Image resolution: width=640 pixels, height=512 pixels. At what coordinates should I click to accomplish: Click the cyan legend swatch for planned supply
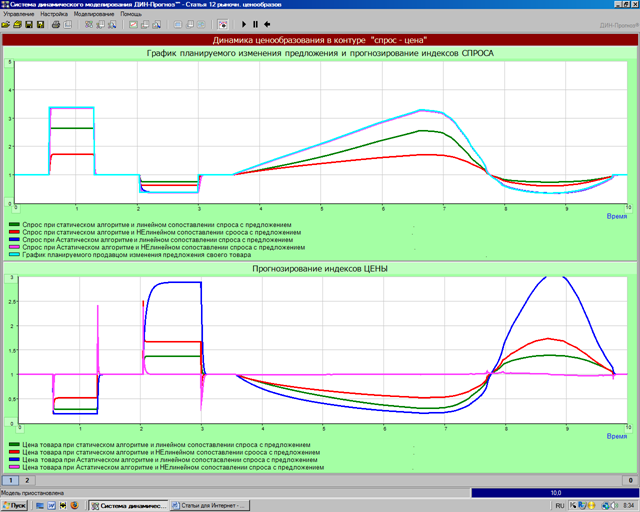click(x=14, y=256)
